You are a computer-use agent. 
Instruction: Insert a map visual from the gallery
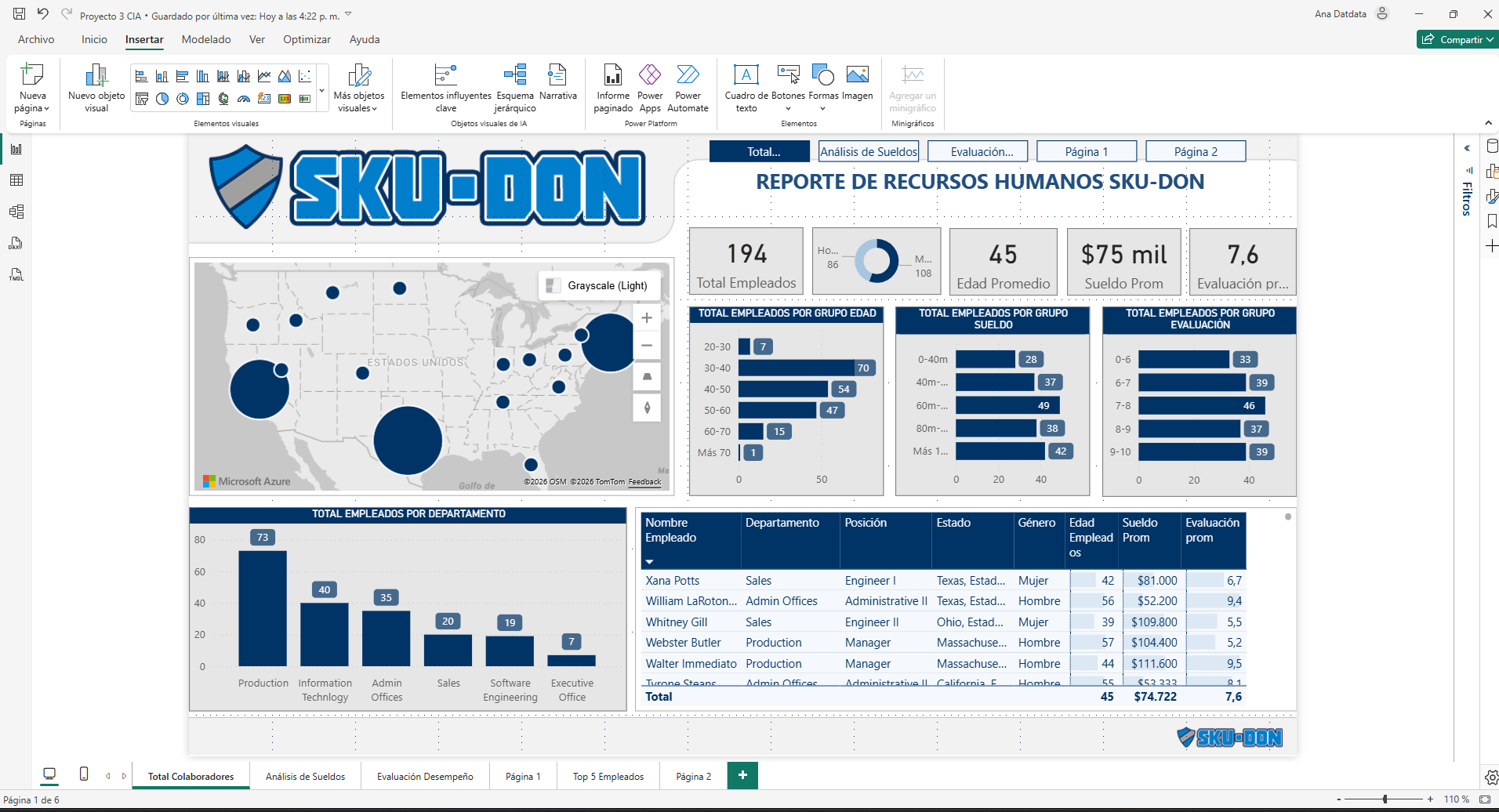pos(224,100)
